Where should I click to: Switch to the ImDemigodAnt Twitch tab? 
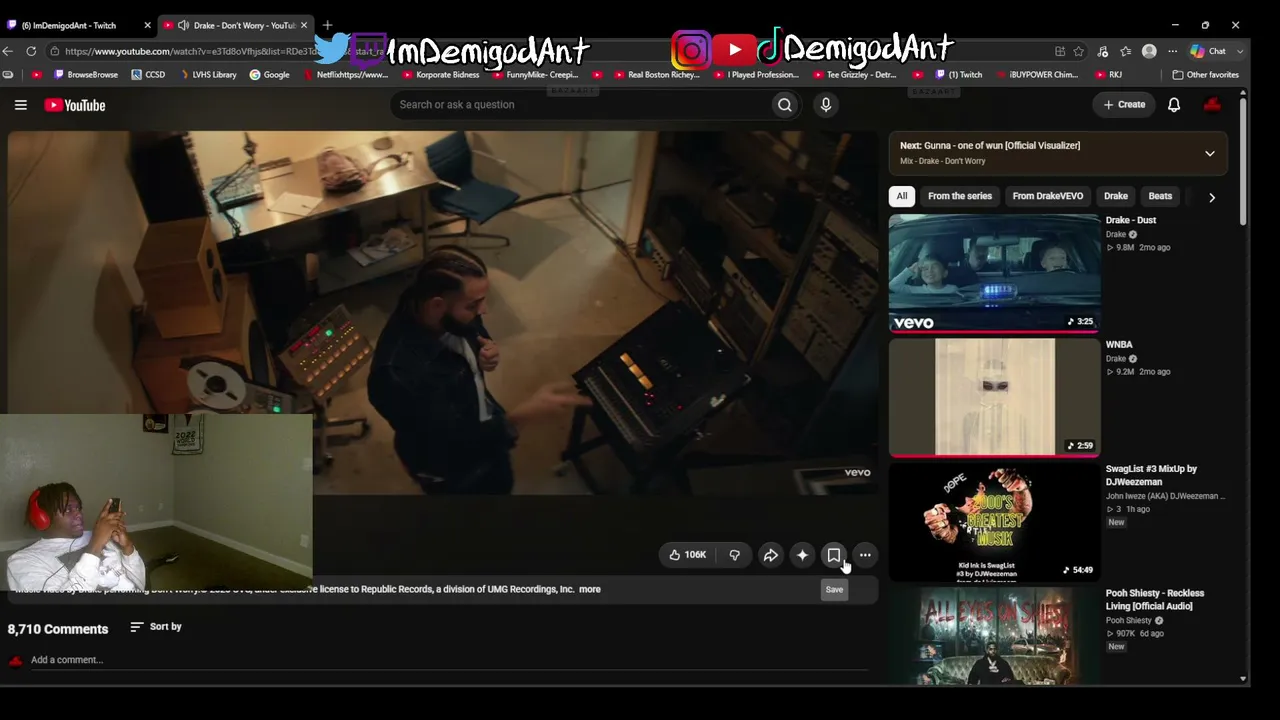(x=78, y=25)
